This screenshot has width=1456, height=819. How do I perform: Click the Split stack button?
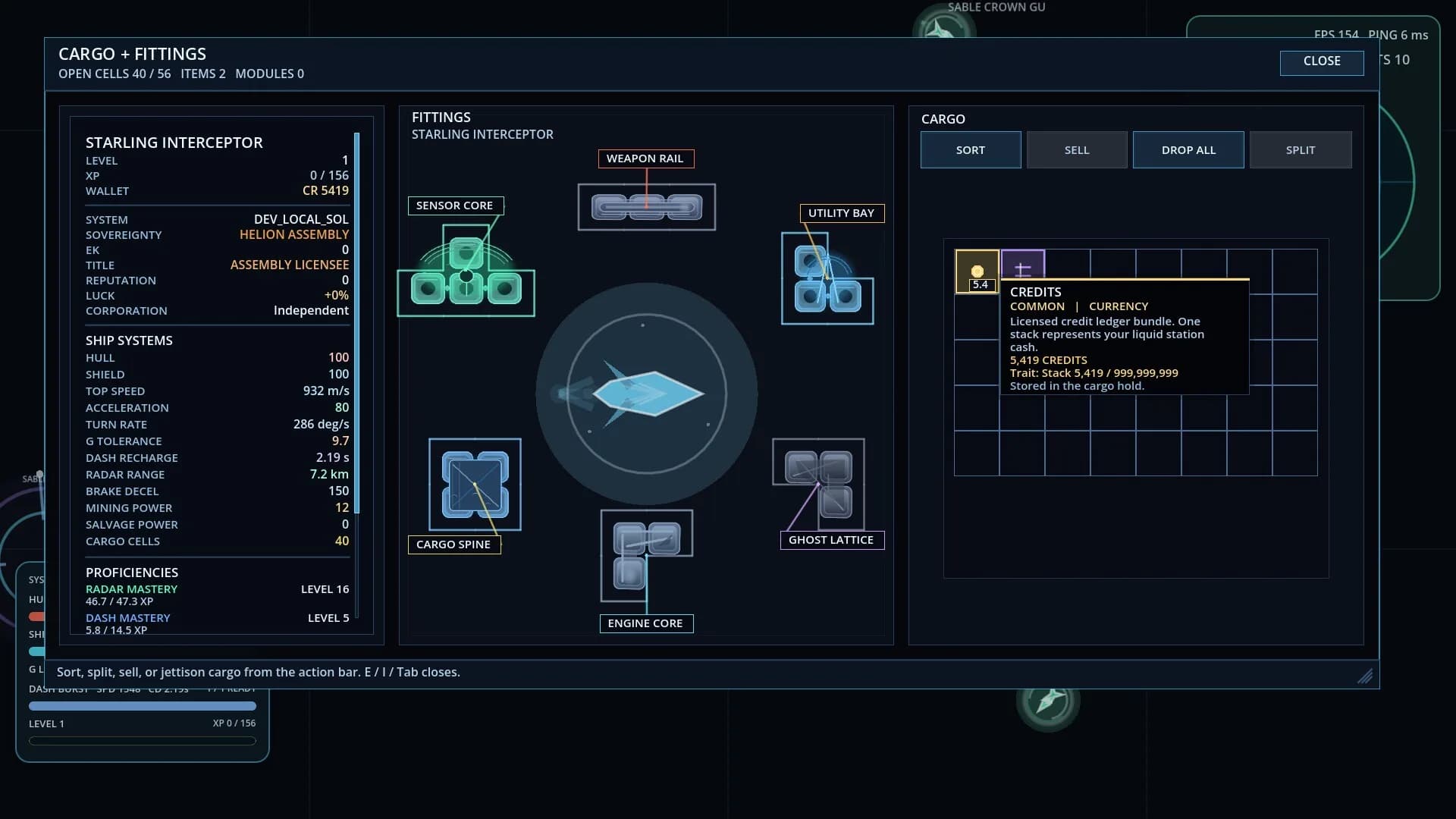click(x=1301, y=150)
